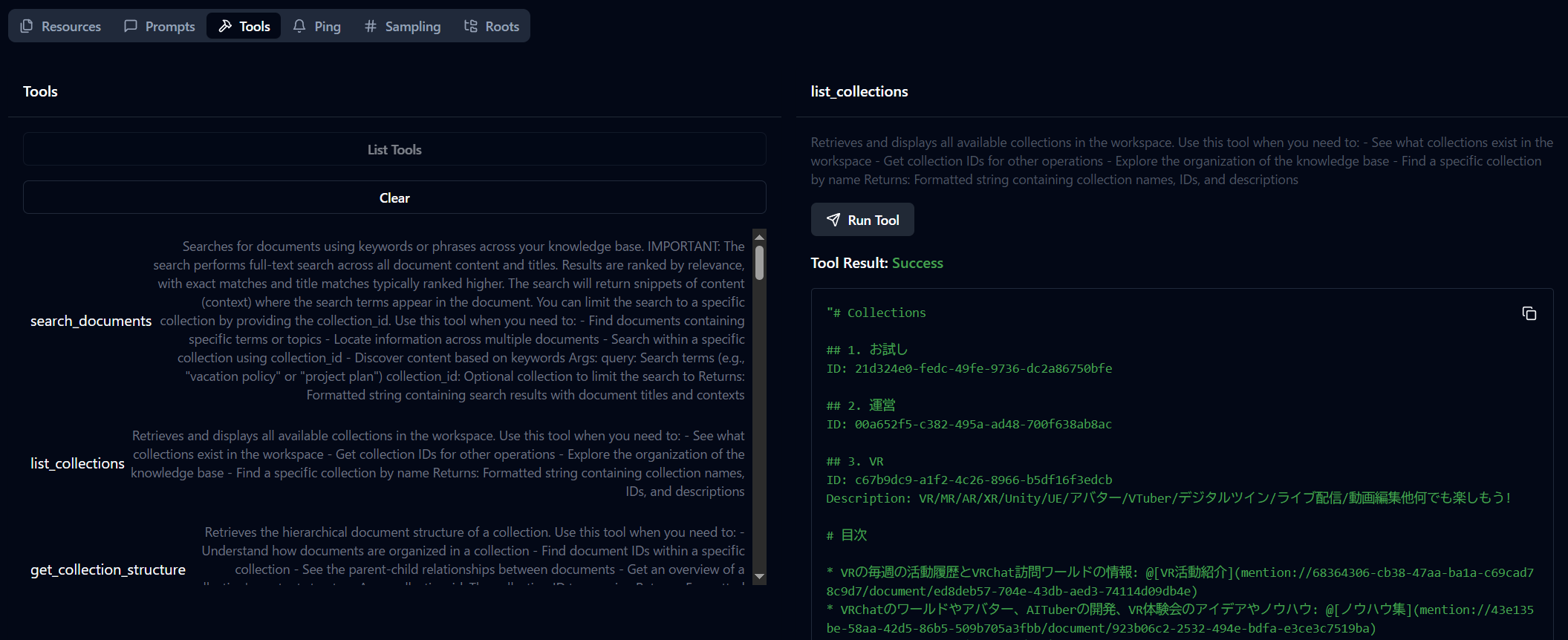Click the '## 1. お試し' heading
Screen dimensions: 1568x640
[867, 350]
